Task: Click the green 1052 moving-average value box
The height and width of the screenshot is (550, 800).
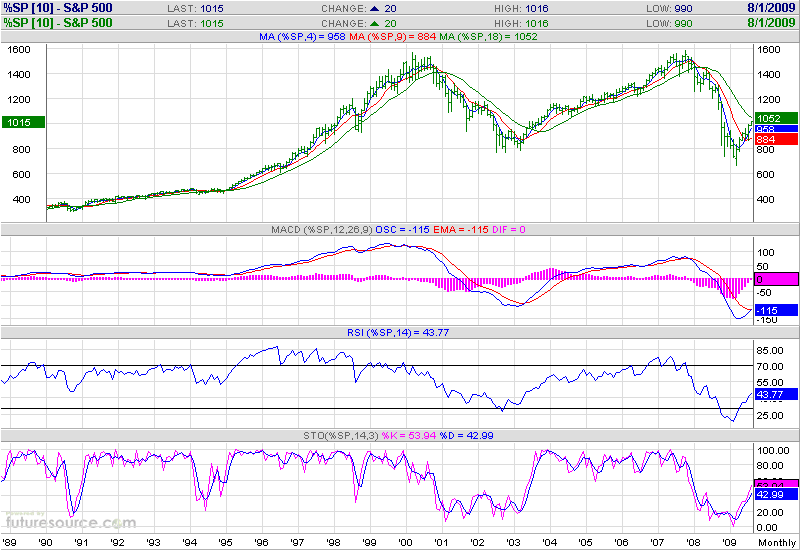Action: tap(776, 118)
